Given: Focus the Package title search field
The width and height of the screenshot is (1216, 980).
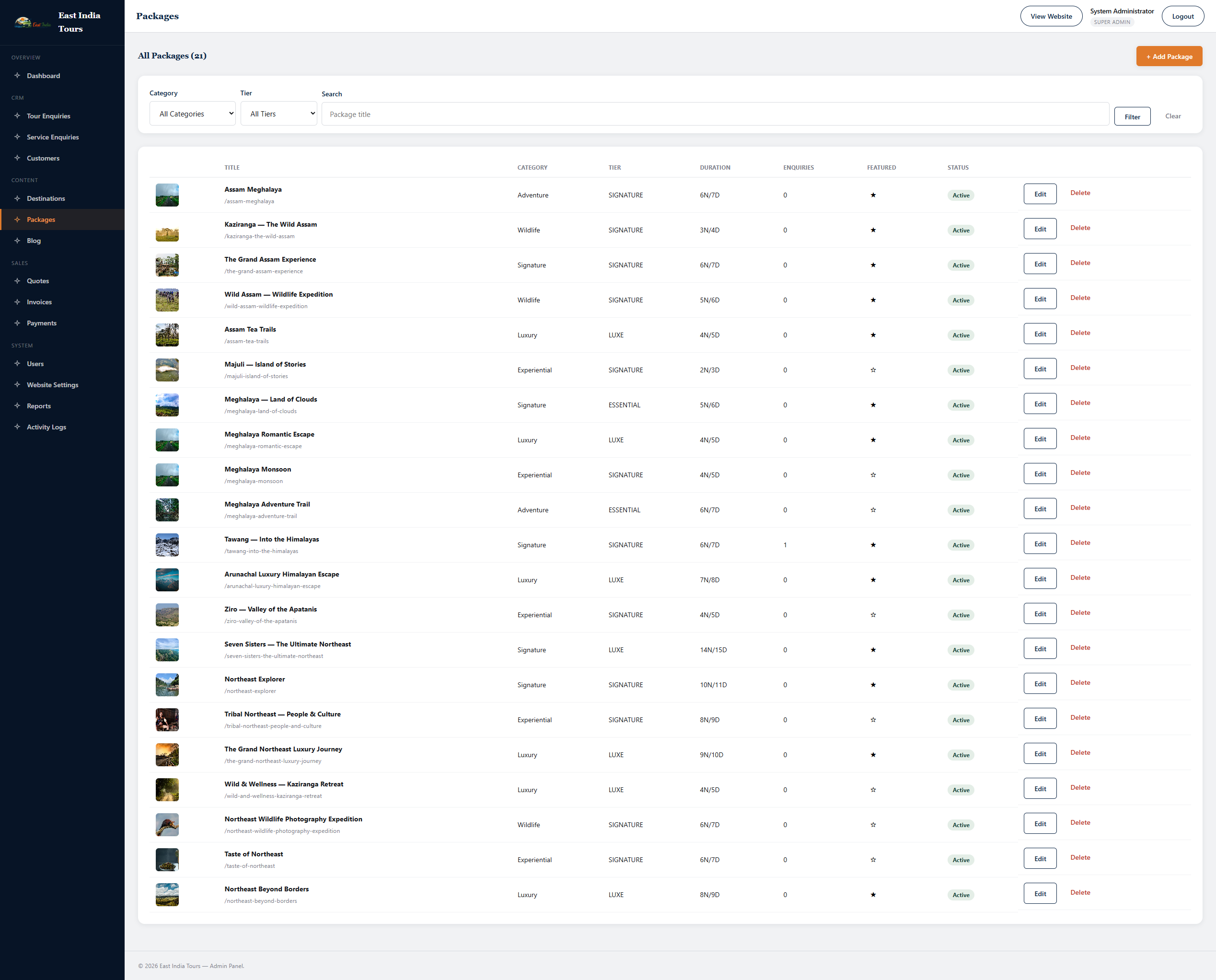Looking at the screenshot, I should pos(715,114).
